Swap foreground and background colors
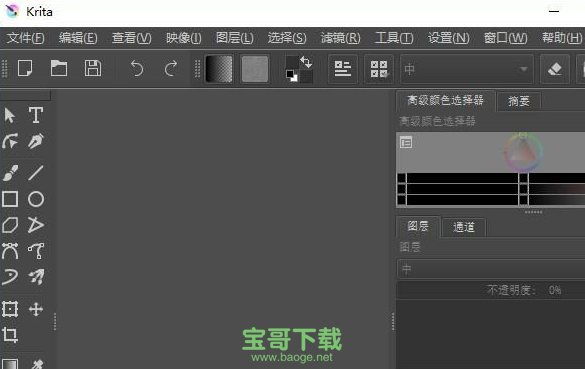This screenshot has width=585, height=369. click(x=306, y=62)
